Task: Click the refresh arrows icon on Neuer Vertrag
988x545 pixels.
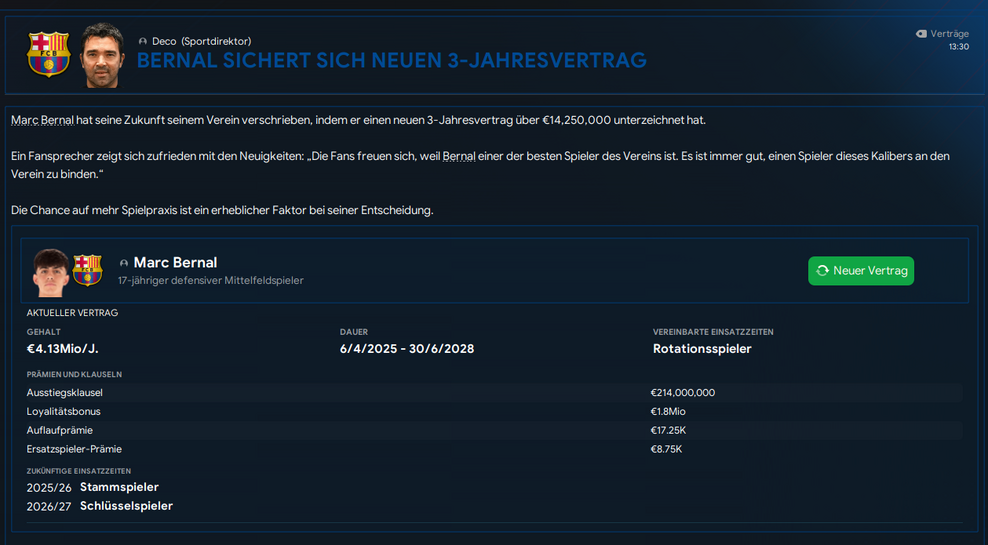Action: click(x=822, y=271)
